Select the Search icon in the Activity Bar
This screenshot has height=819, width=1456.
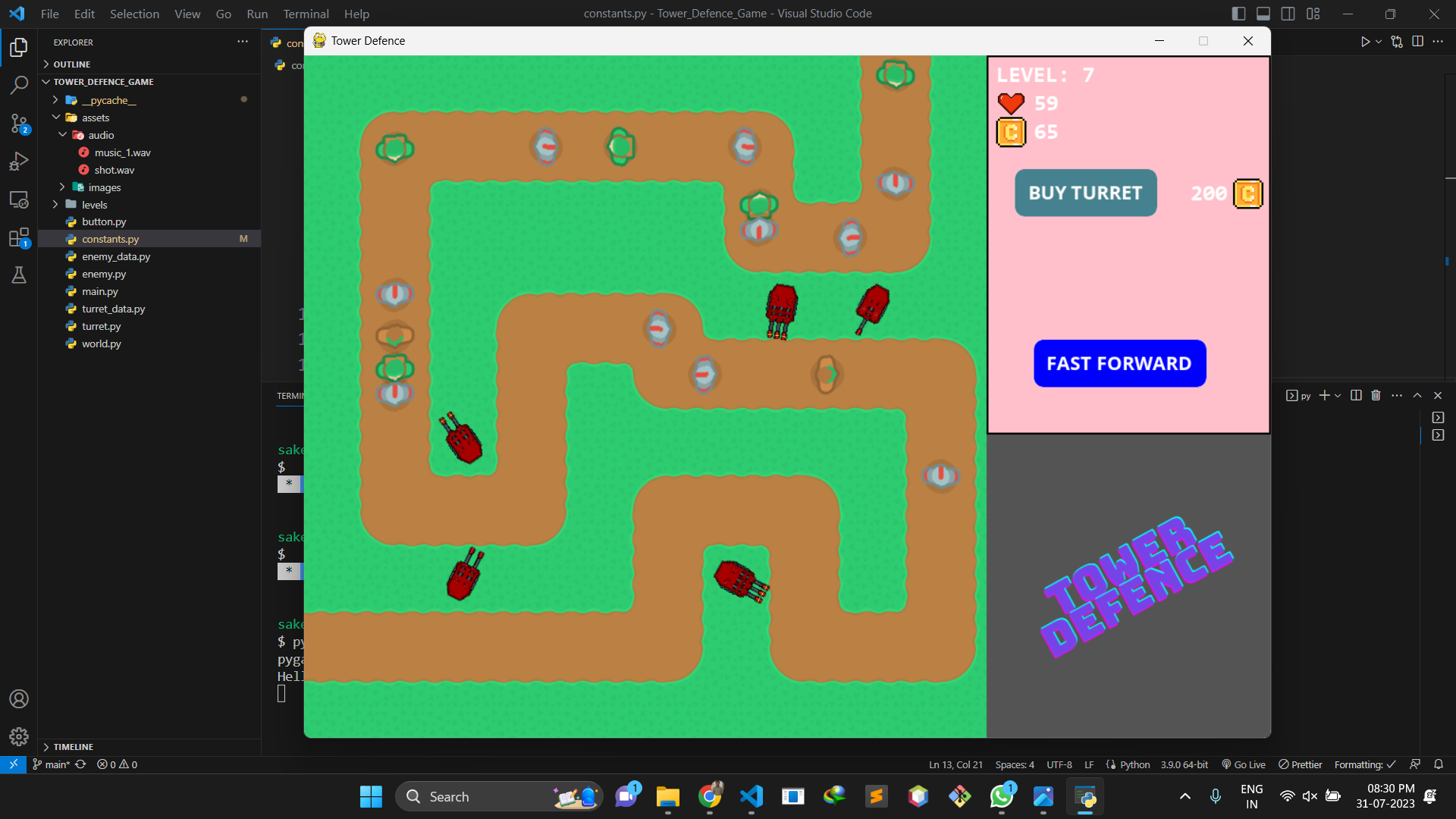(x=18, y=85)
